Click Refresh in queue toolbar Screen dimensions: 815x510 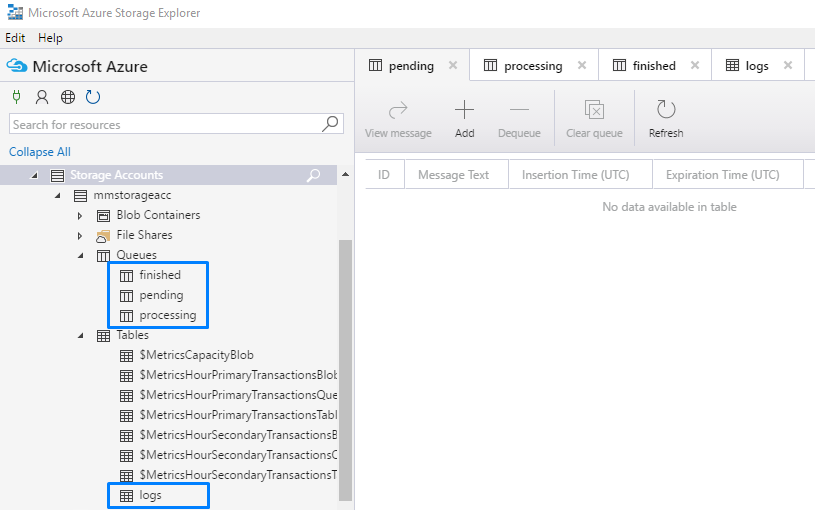pos(666,120)
